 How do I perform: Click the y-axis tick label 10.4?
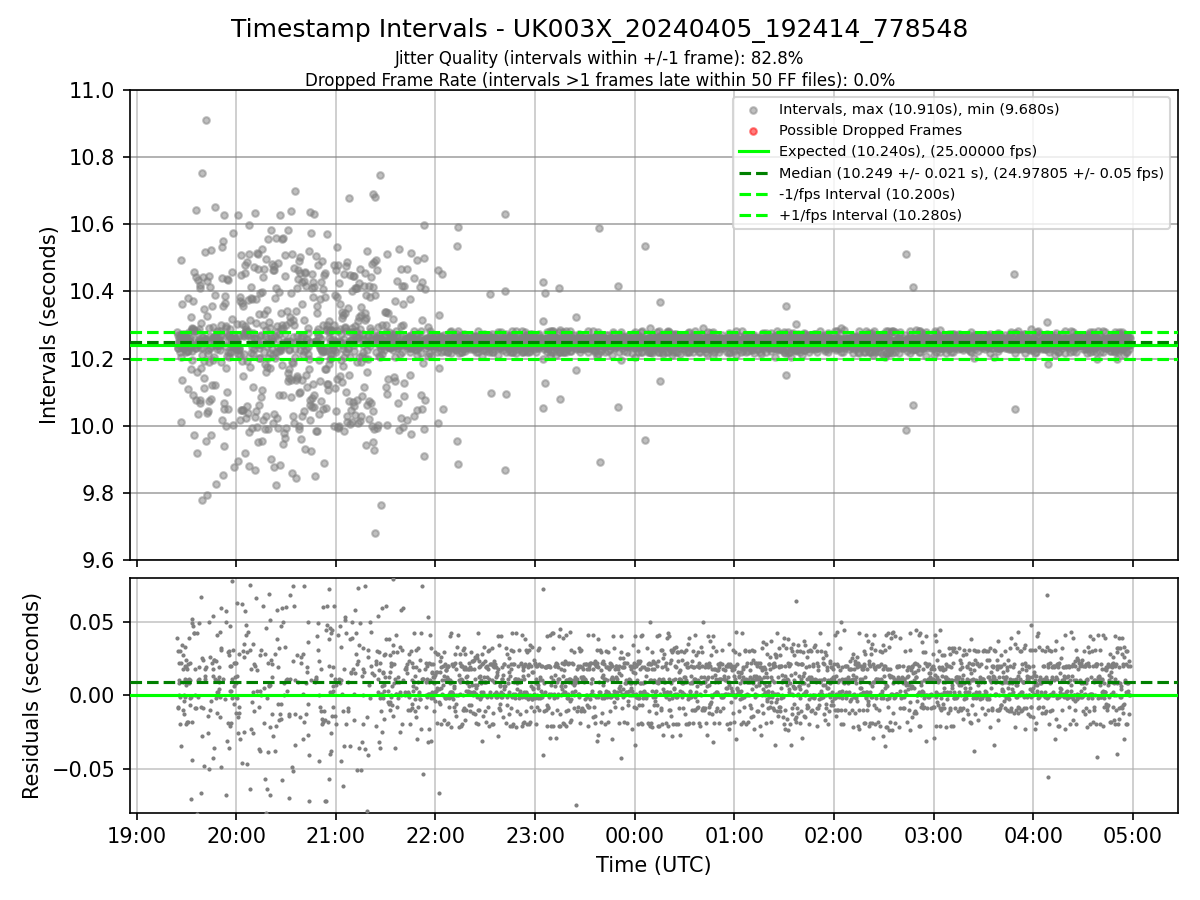(x=94, y=292)
